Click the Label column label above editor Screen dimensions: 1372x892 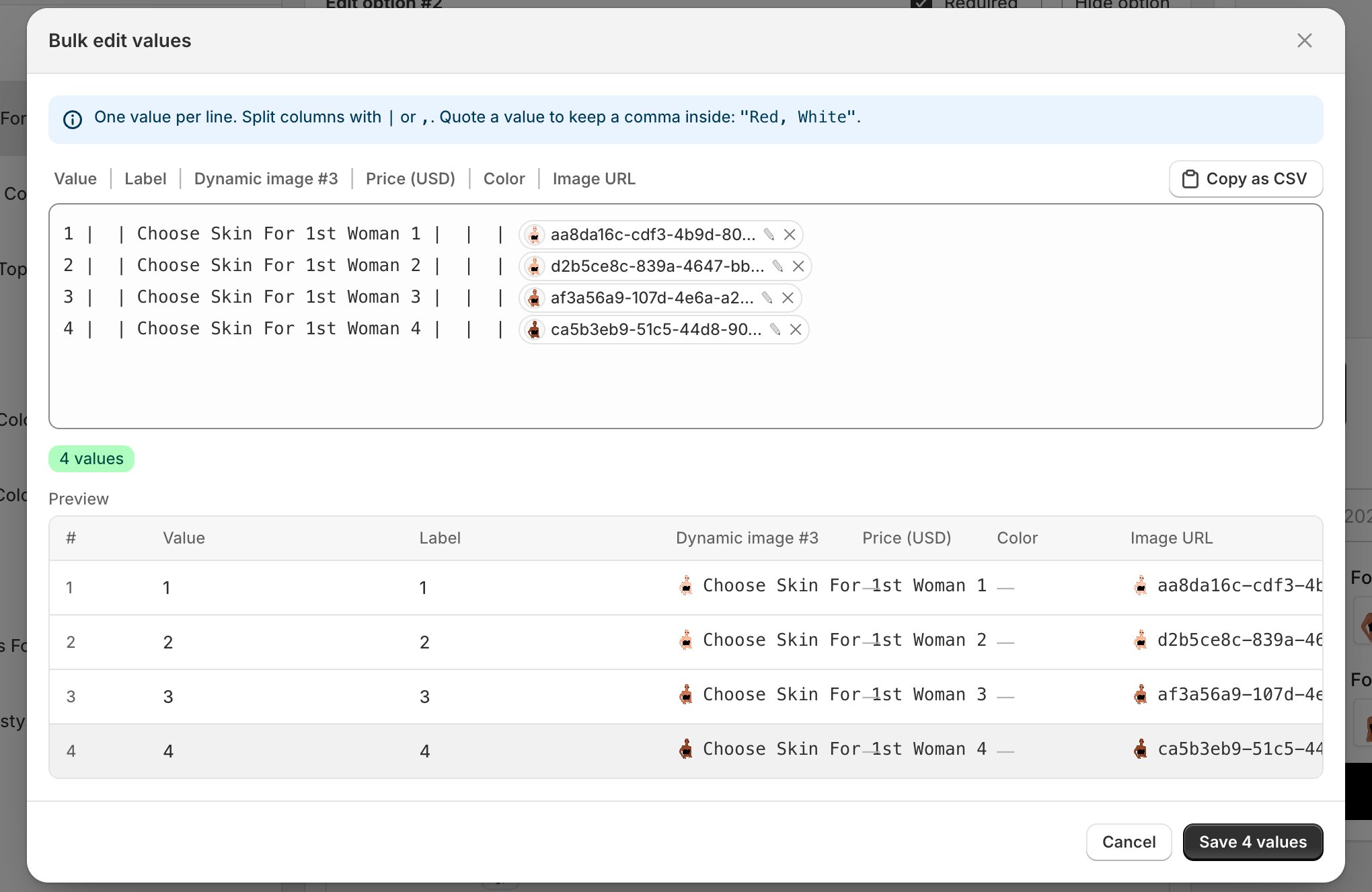(145, 179)
